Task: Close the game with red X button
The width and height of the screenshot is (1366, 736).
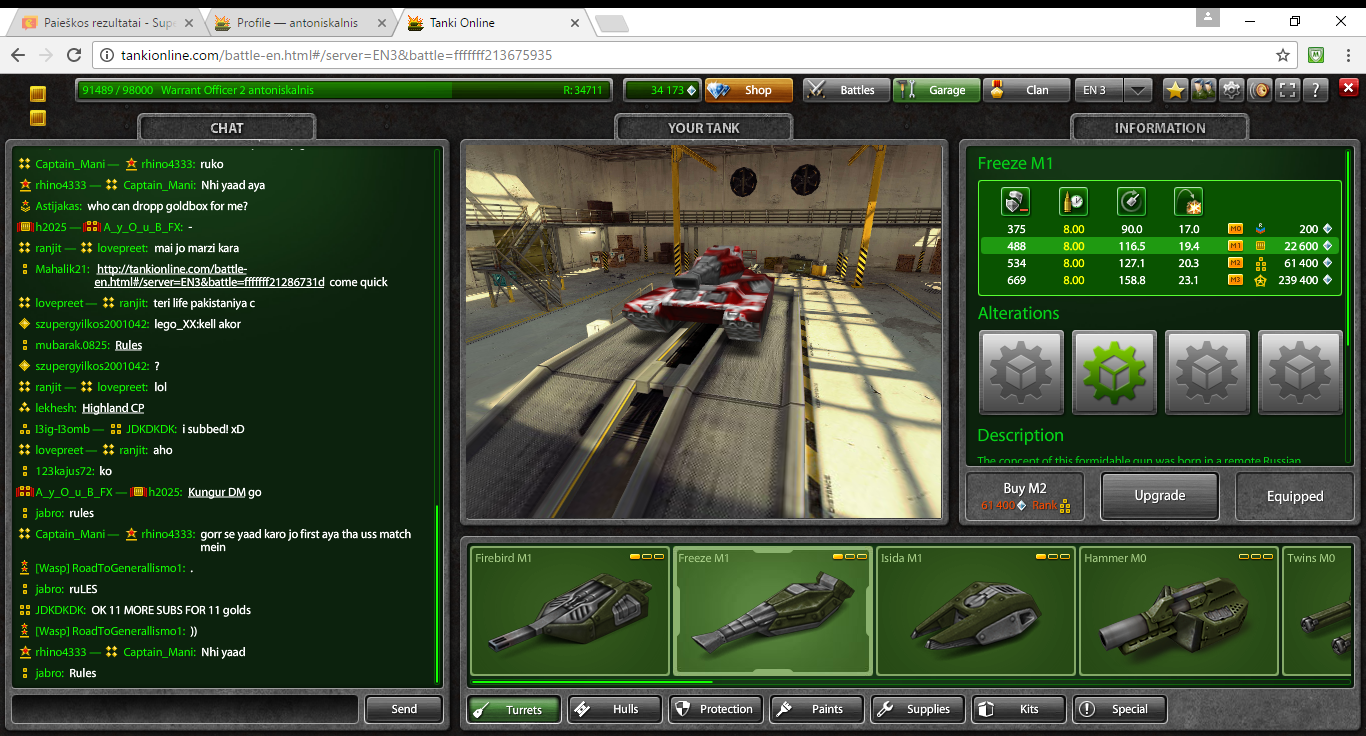Action: click(x=1347, y=90)
